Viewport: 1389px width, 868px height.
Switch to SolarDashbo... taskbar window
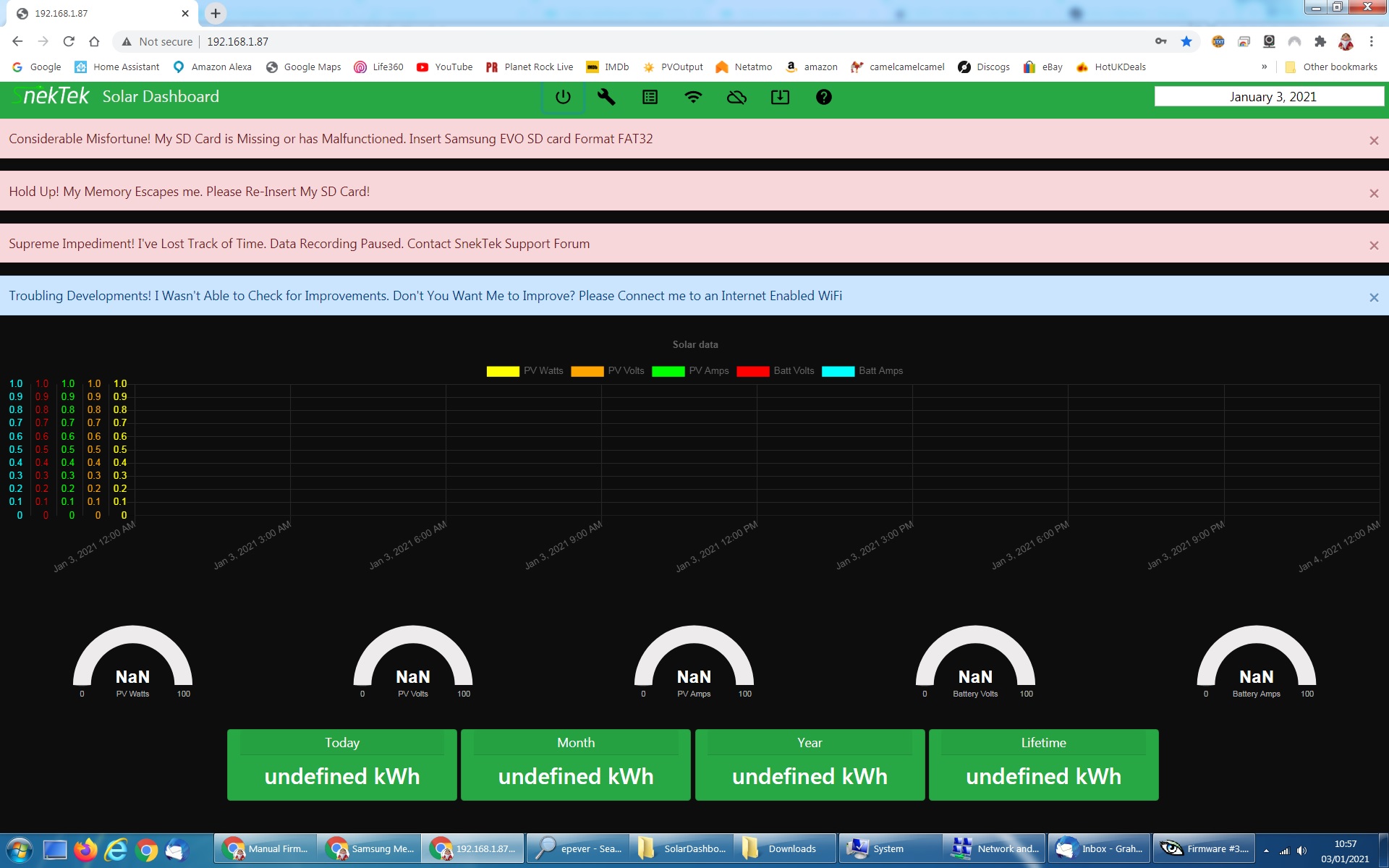pos(681,848)
